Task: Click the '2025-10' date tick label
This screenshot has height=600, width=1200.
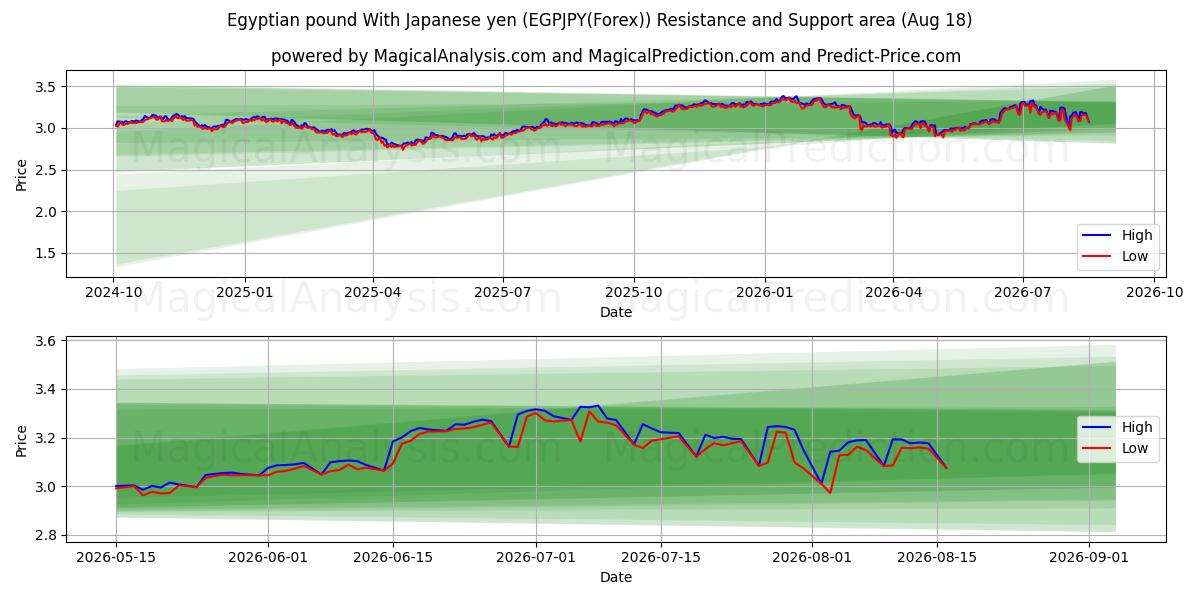Action: tap(633, 292)
